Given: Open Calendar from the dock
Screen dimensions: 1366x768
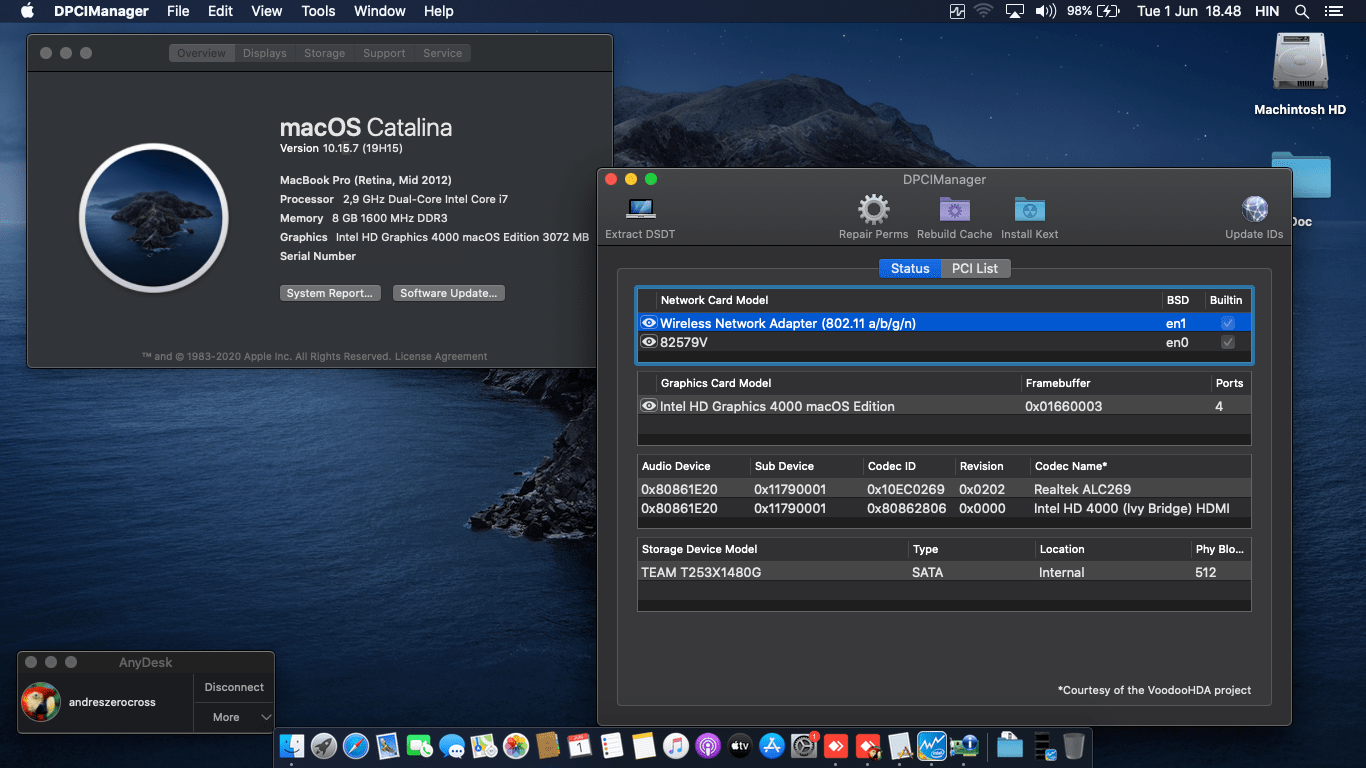Looking at the screenshot, I should 580,745.
